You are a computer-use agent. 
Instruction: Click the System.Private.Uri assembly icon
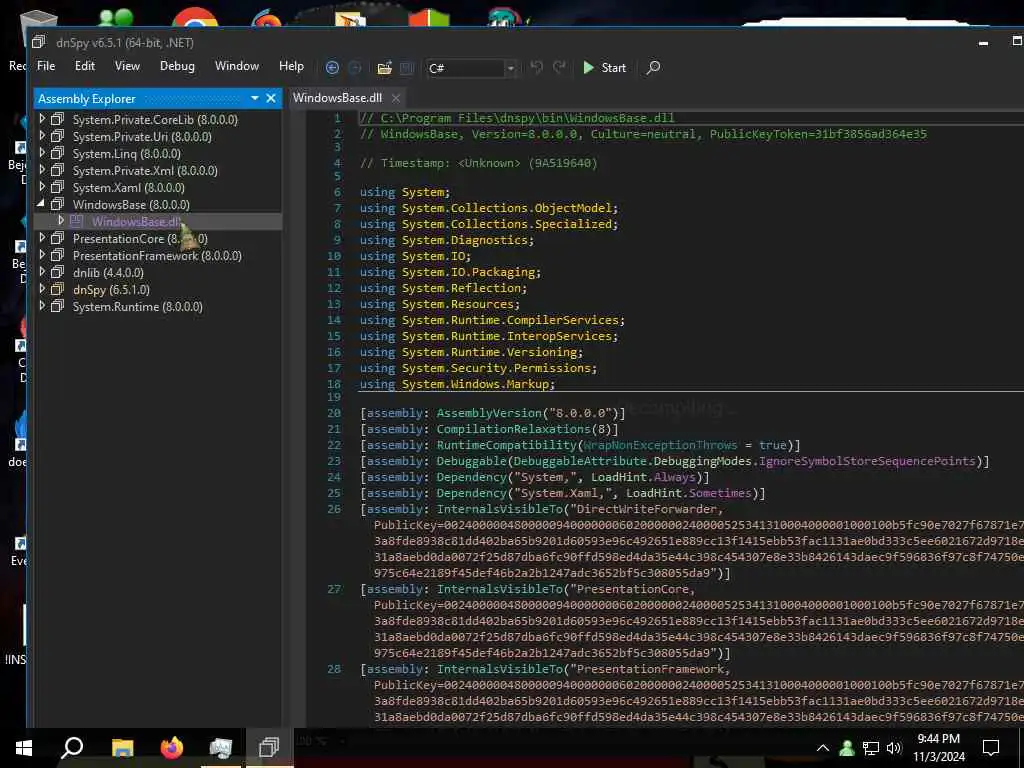pos(57,136)
